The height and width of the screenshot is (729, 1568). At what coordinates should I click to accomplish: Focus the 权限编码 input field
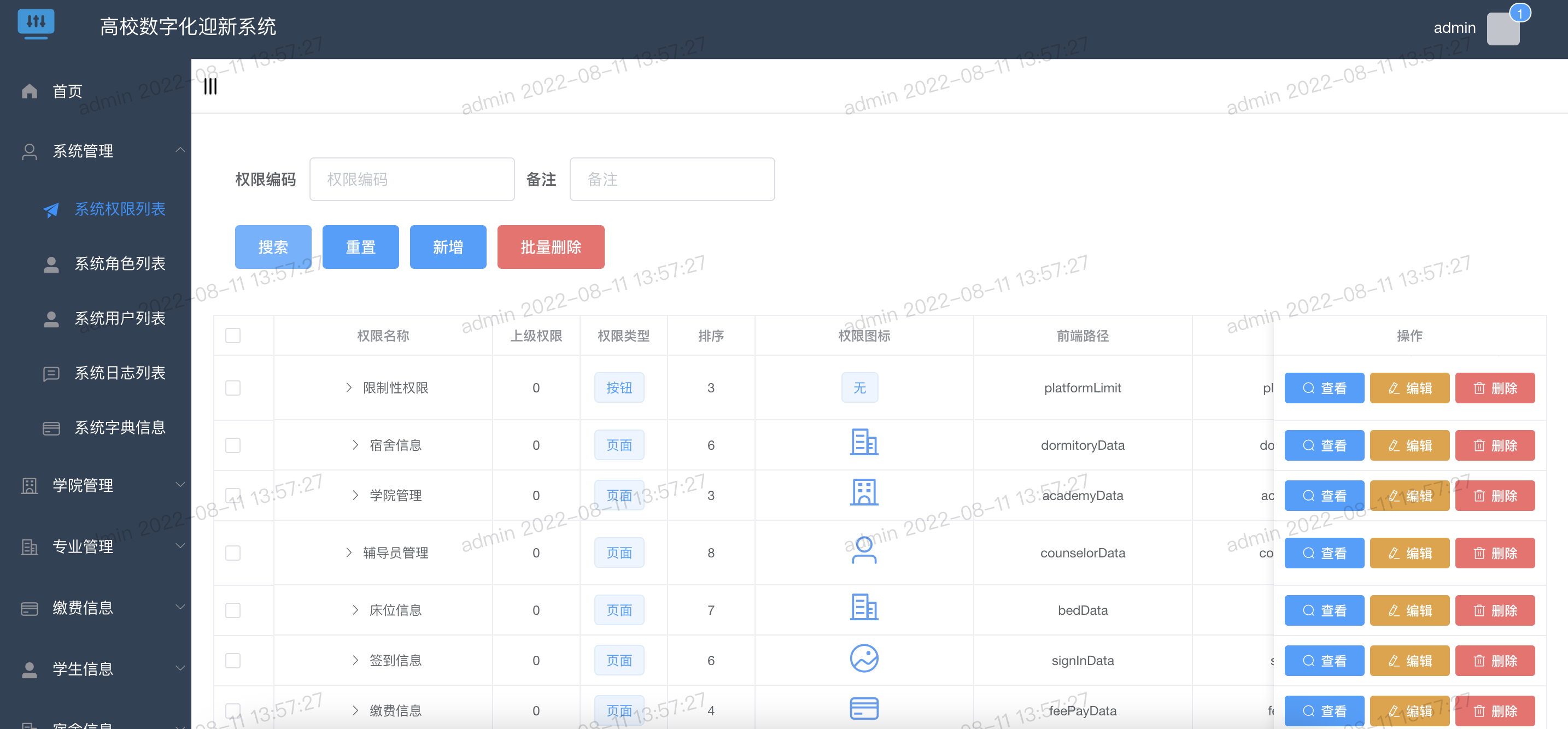click(x=412, y=179)
